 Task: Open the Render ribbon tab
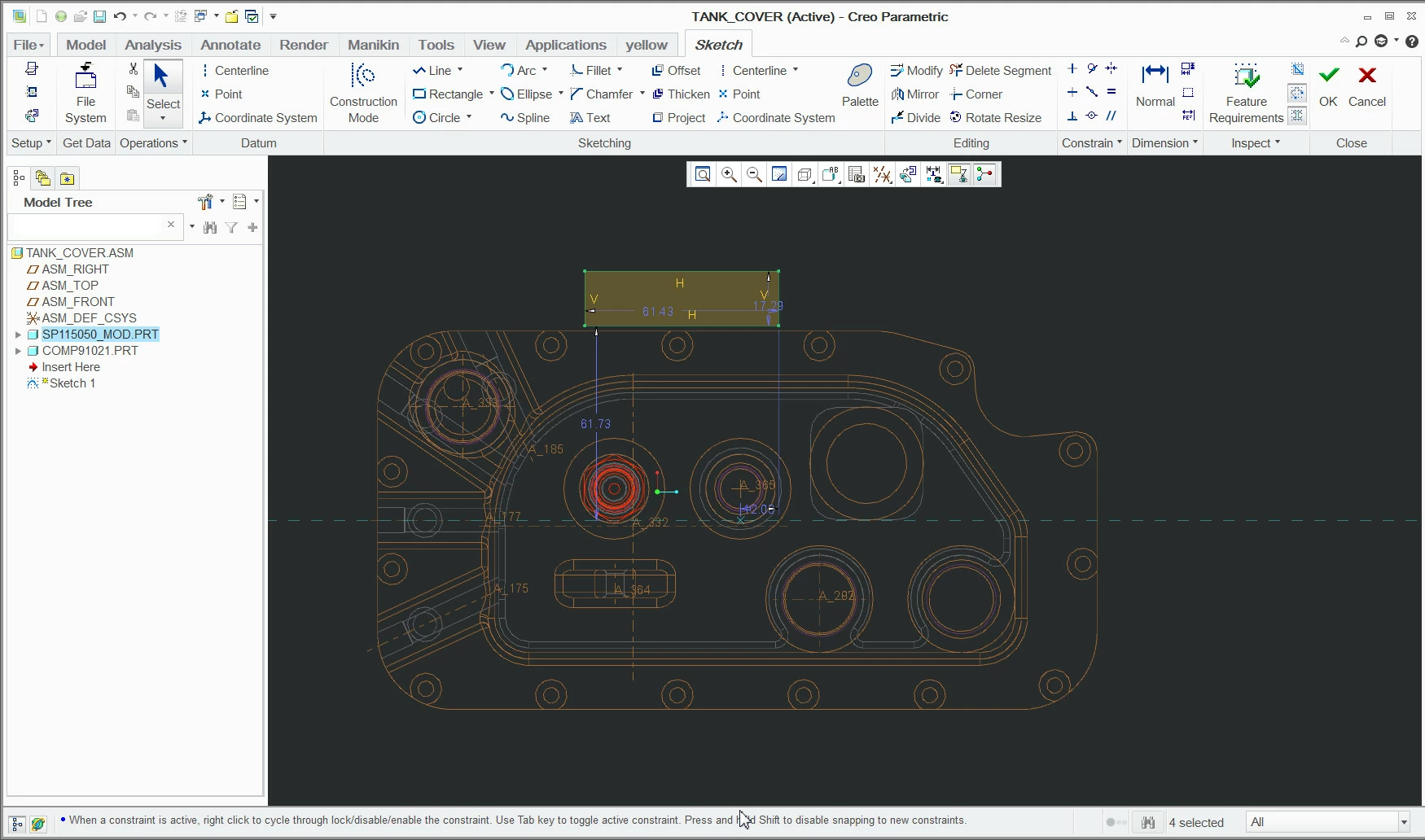(x=304, y=45)
